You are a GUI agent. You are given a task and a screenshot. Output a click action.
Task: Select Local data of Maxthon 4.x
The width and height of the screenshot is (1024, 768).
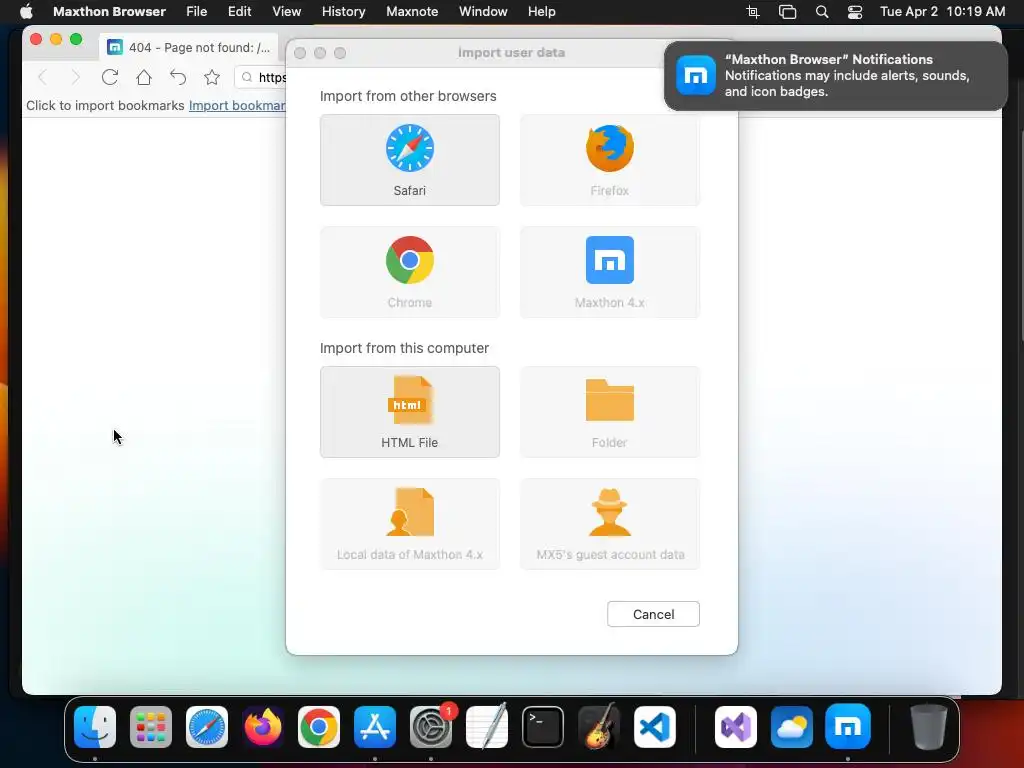click(x=409, y=524)
